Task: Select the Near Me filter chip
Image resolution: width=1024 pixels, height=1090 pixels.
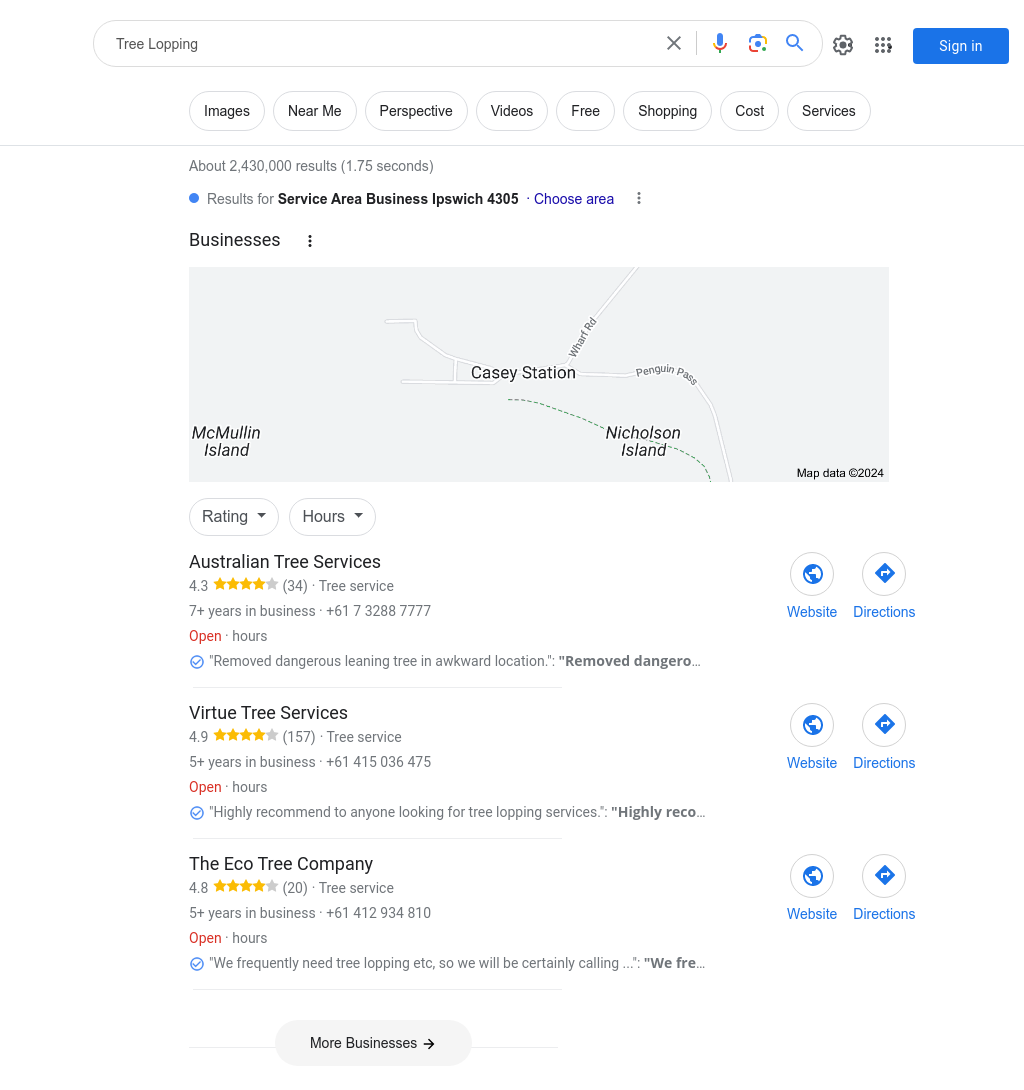Action: 315,111
